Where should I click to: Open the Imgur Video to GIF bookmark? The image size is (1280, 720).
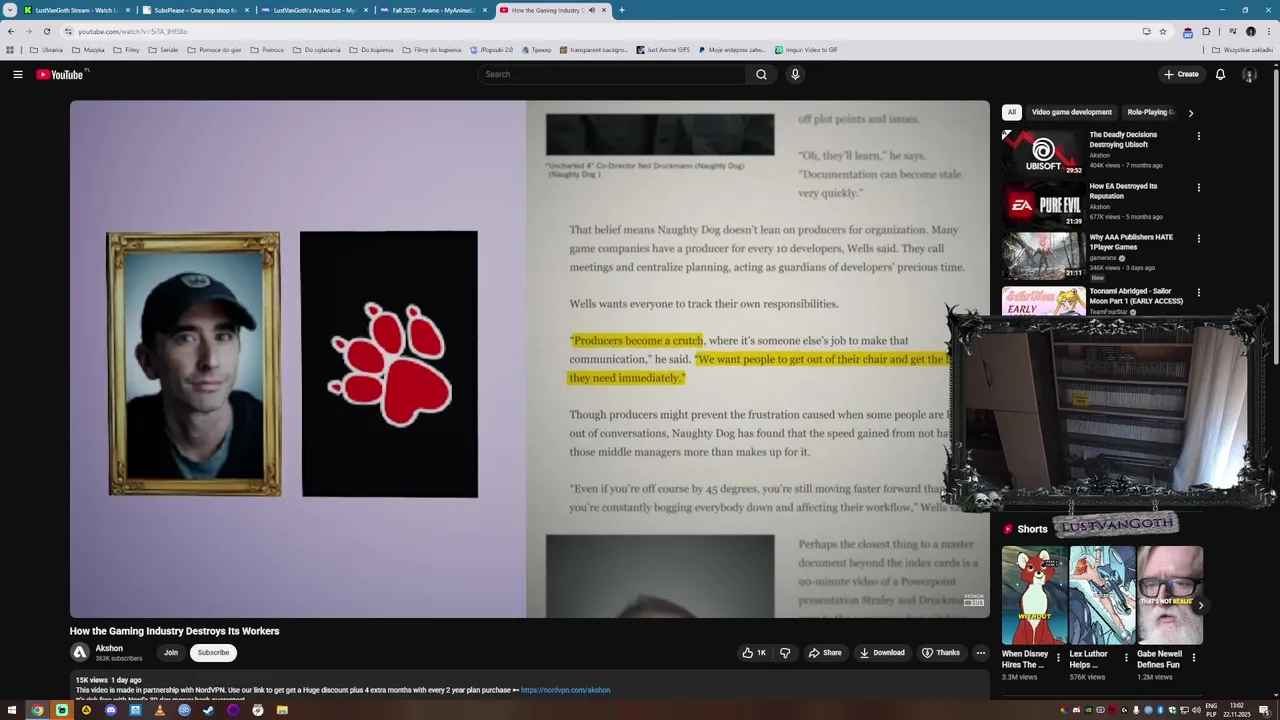pyautogui.click(x=805, y=49)
